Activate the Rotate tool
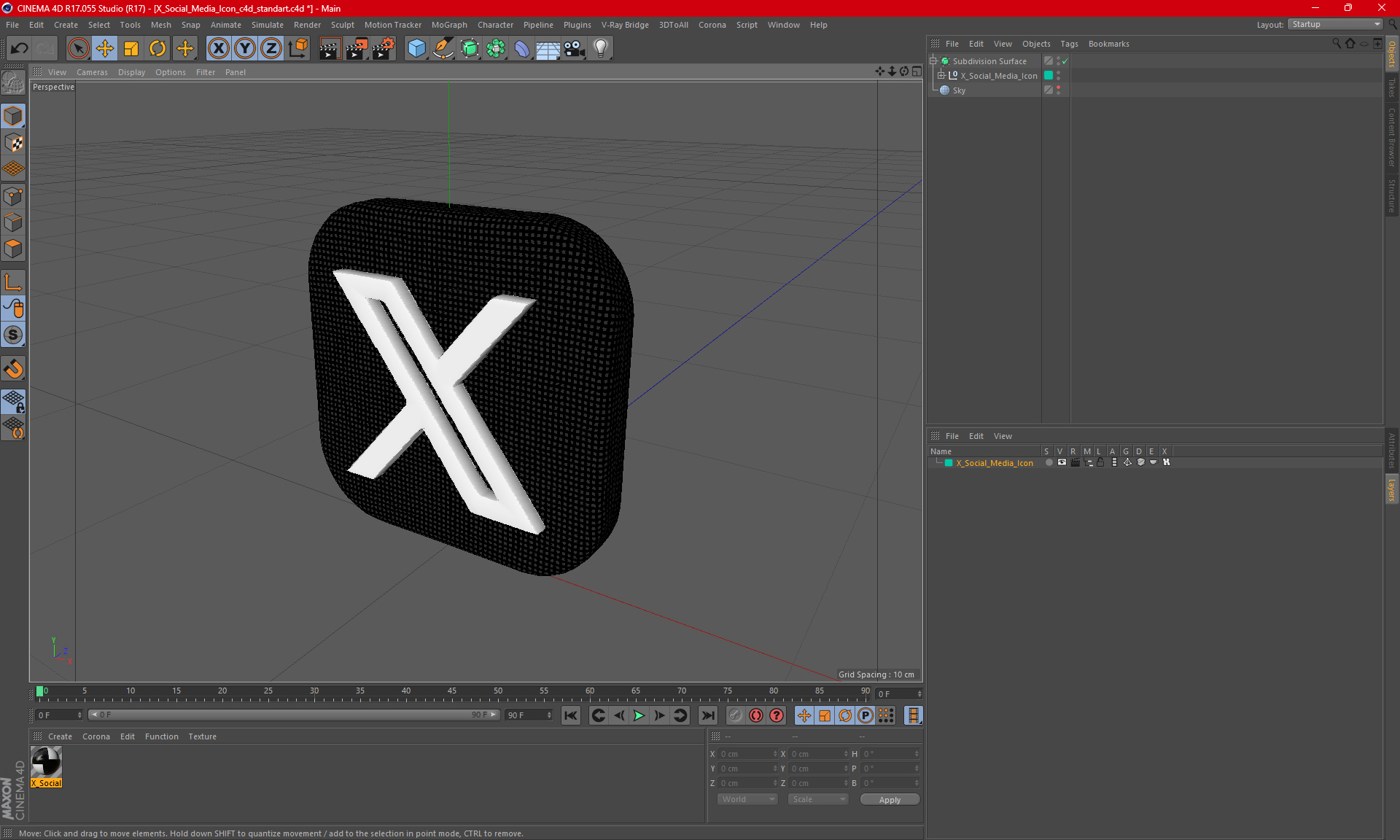The image size is (1400, 840). 157,49
